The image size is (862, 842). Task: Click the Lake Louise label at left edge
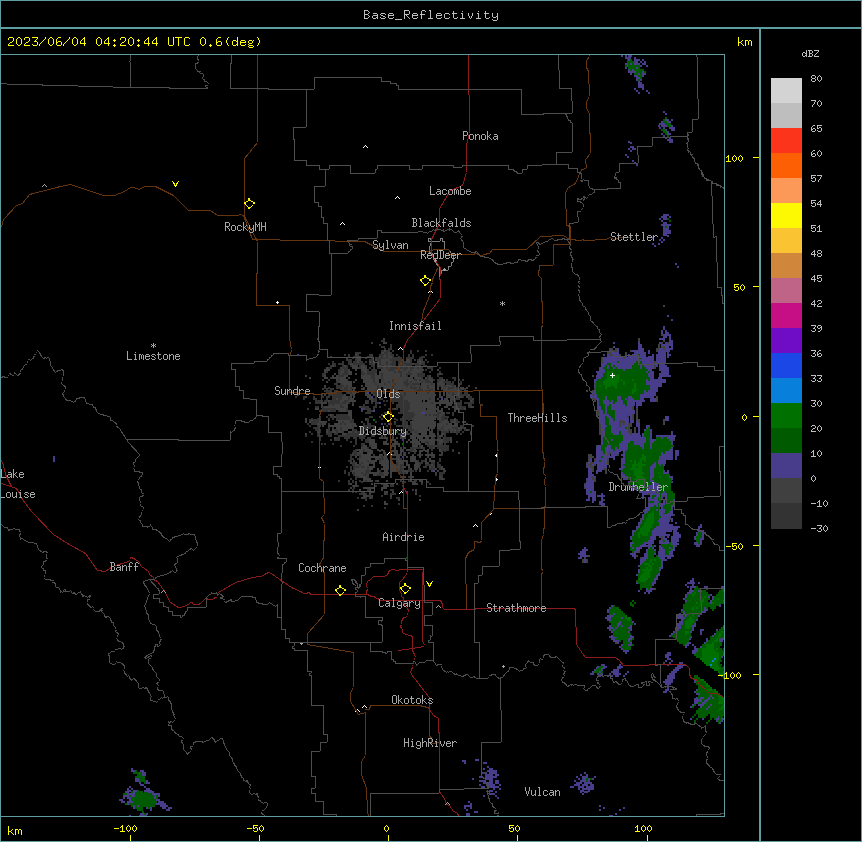pos(17,484)
